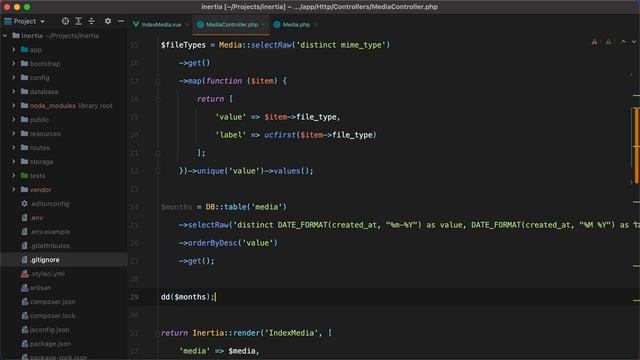Click the dd($months); line of code
The image size is (640, 360).
coord(188,297)
